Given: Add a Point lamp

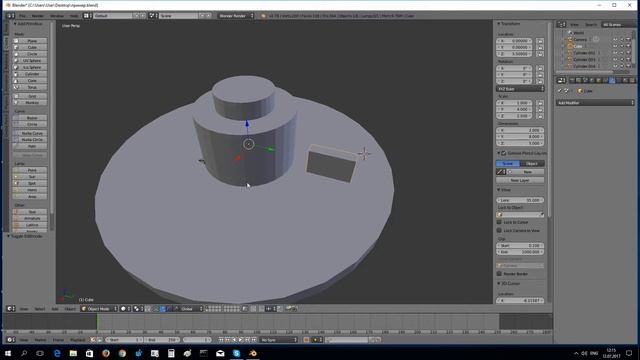Looking at the screenshot, I should pyautogui.click(x=30, y=170).
